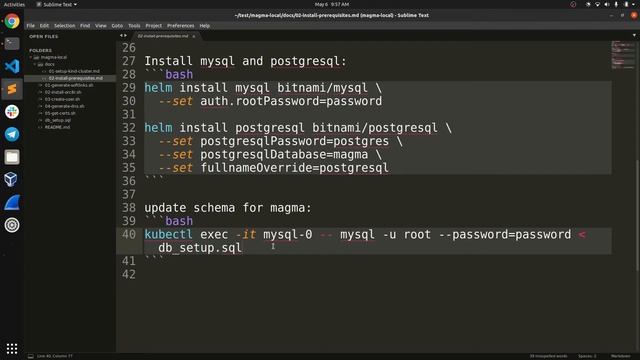
Task: Open the Spaces indentation selector
Action: coord(587,356)
